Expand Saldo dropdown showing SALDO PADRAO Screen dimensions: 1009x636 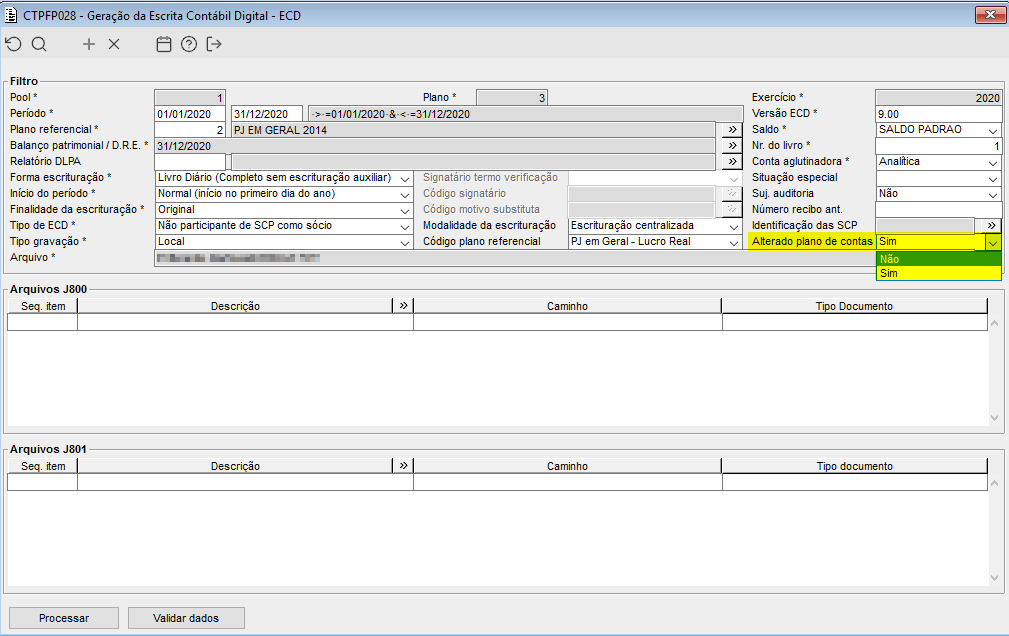click(x=993, y=130)
